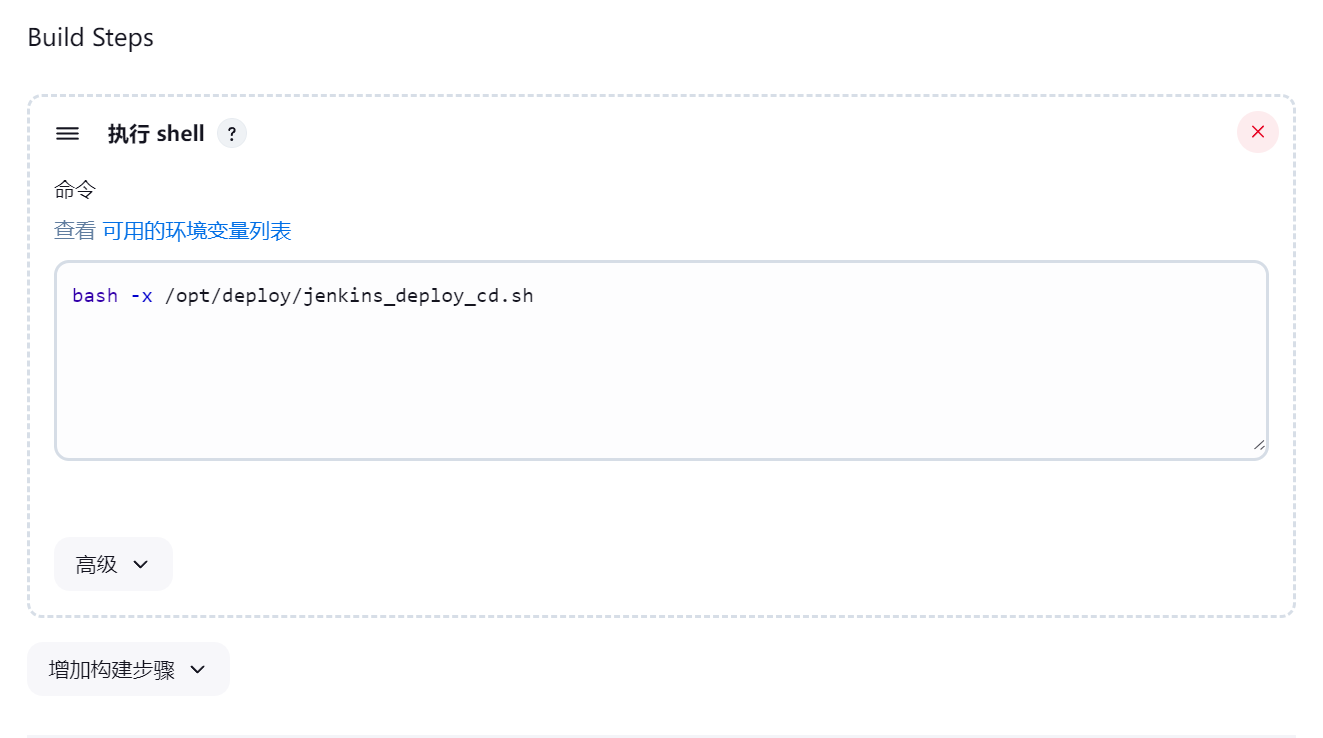This screenshot has height=738, width=1323.
Task: Click the 查看 text before the link
Action: 75,231
